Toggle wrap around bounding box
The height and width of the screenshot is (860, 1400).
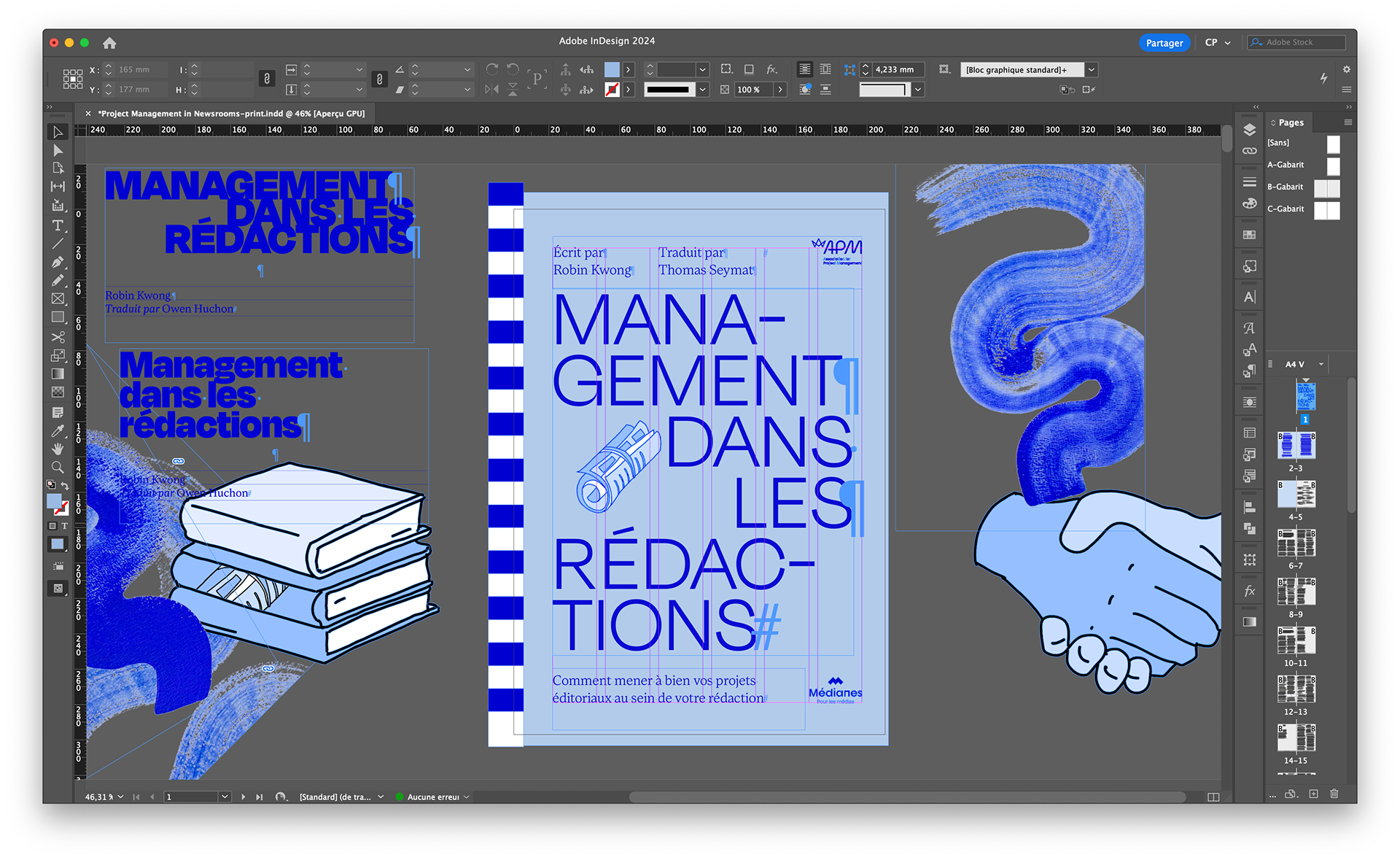(825, 69)
